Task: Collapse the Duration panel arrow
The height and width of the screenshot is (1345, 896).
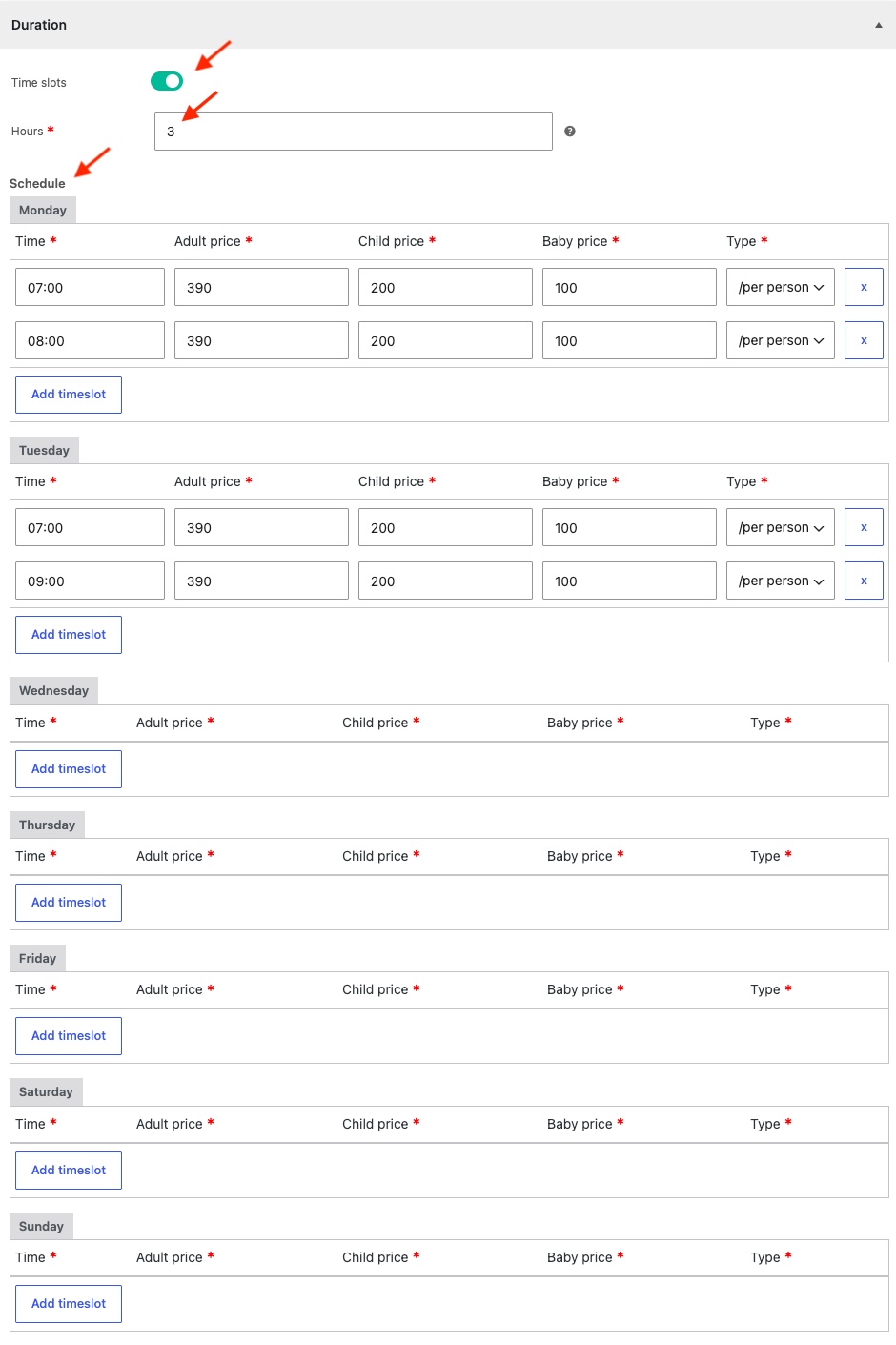Action: tap(879, 25)
